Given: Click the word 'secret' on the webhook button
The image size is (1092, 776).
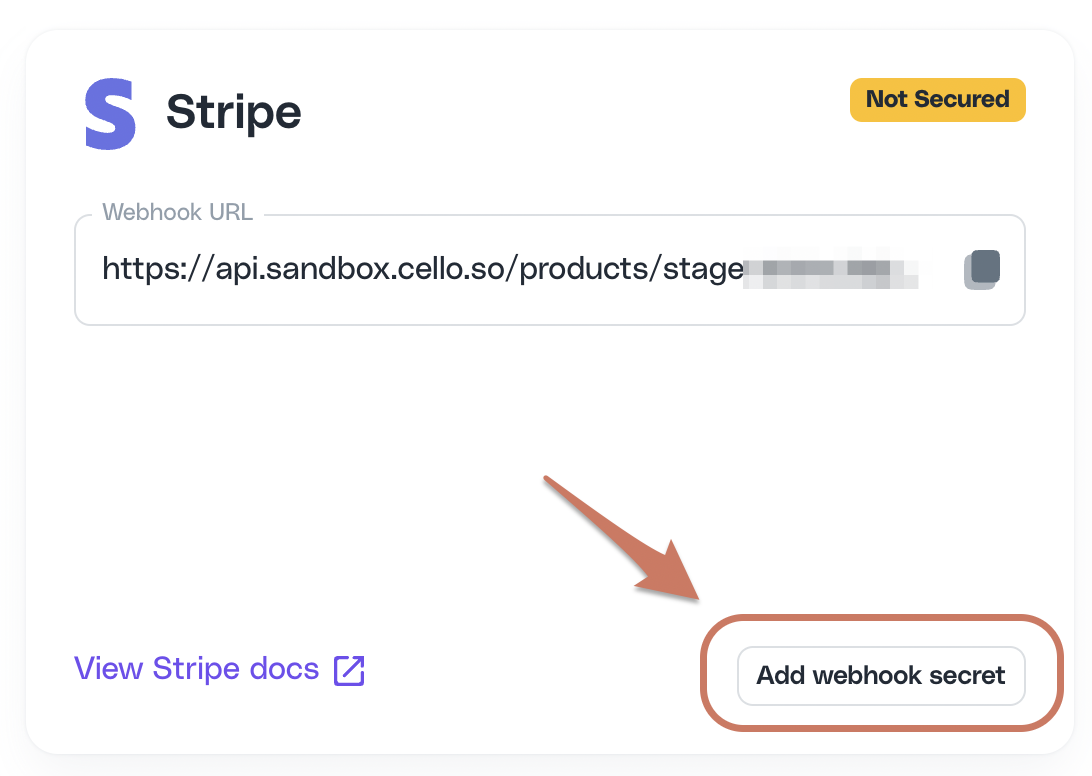Looking at the screenshot, I should tap(967, 676).
